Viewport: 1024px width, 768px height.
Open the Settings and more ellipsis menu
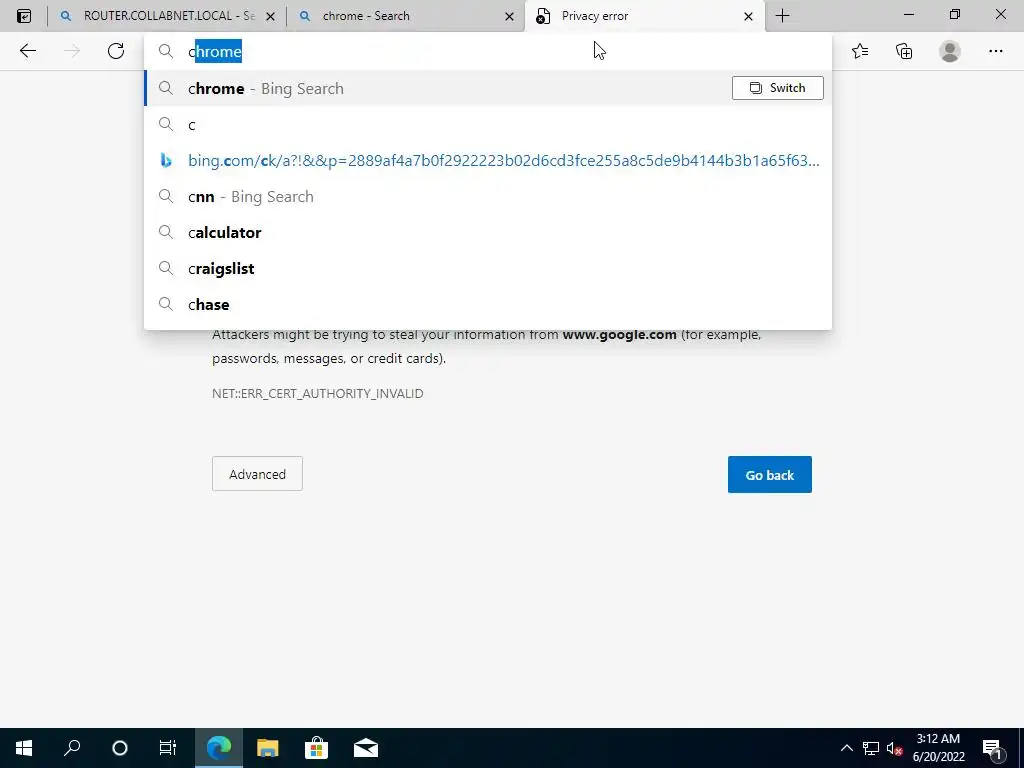[x=995, y=51]
